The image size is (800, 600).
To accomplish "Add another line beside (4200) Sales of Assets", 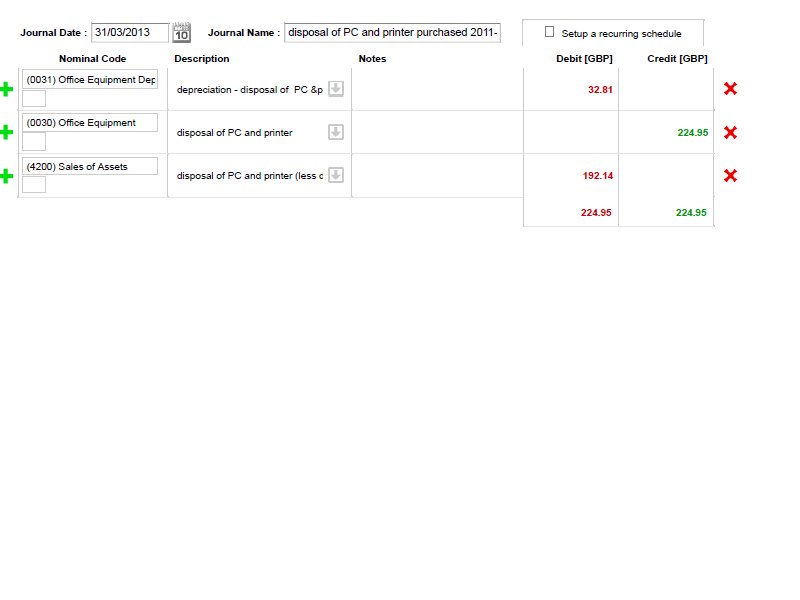I will tap(8, 175).
